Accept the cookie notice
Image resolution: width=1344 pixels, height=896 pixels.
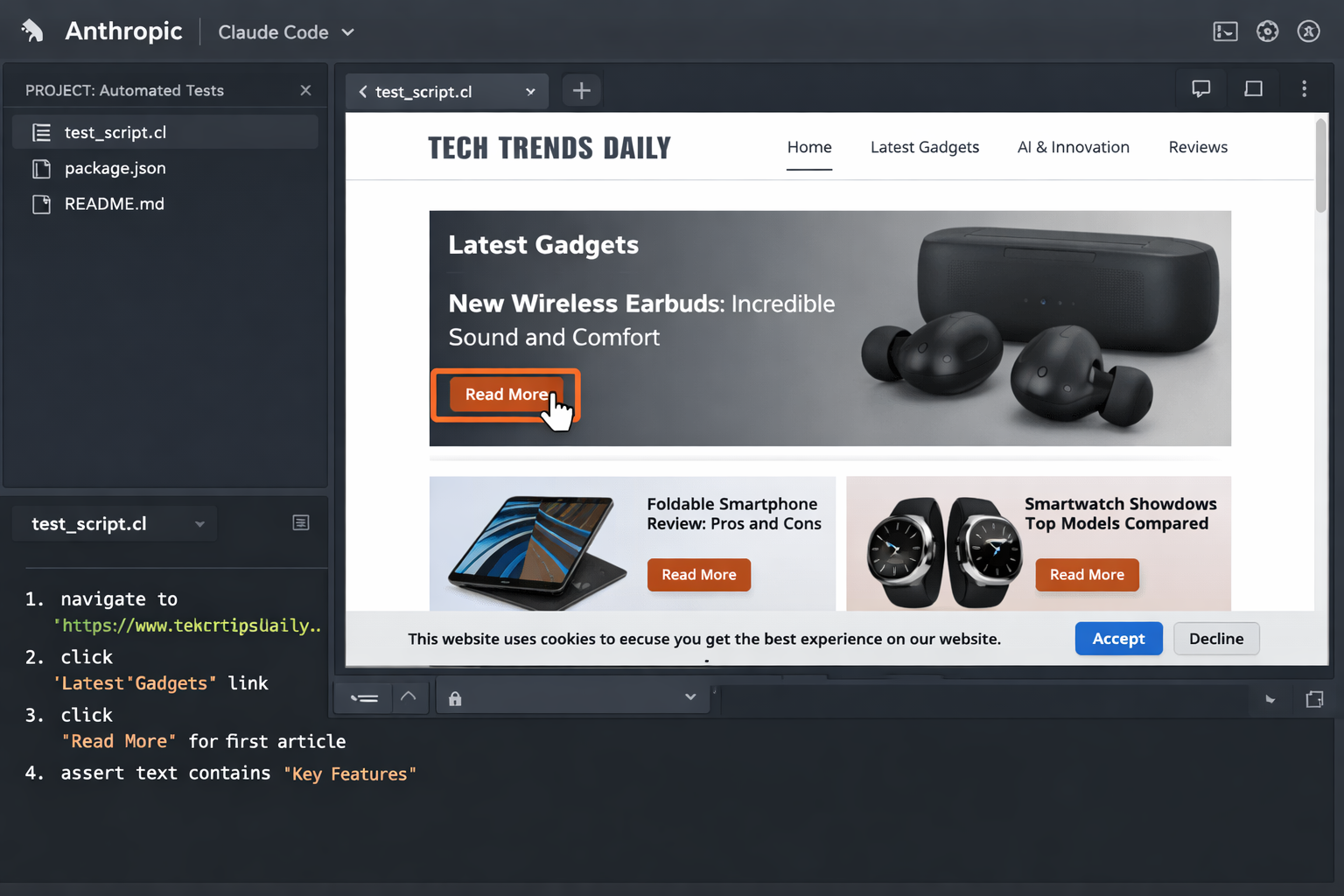pyautogui.click(x=1118, y=639)
